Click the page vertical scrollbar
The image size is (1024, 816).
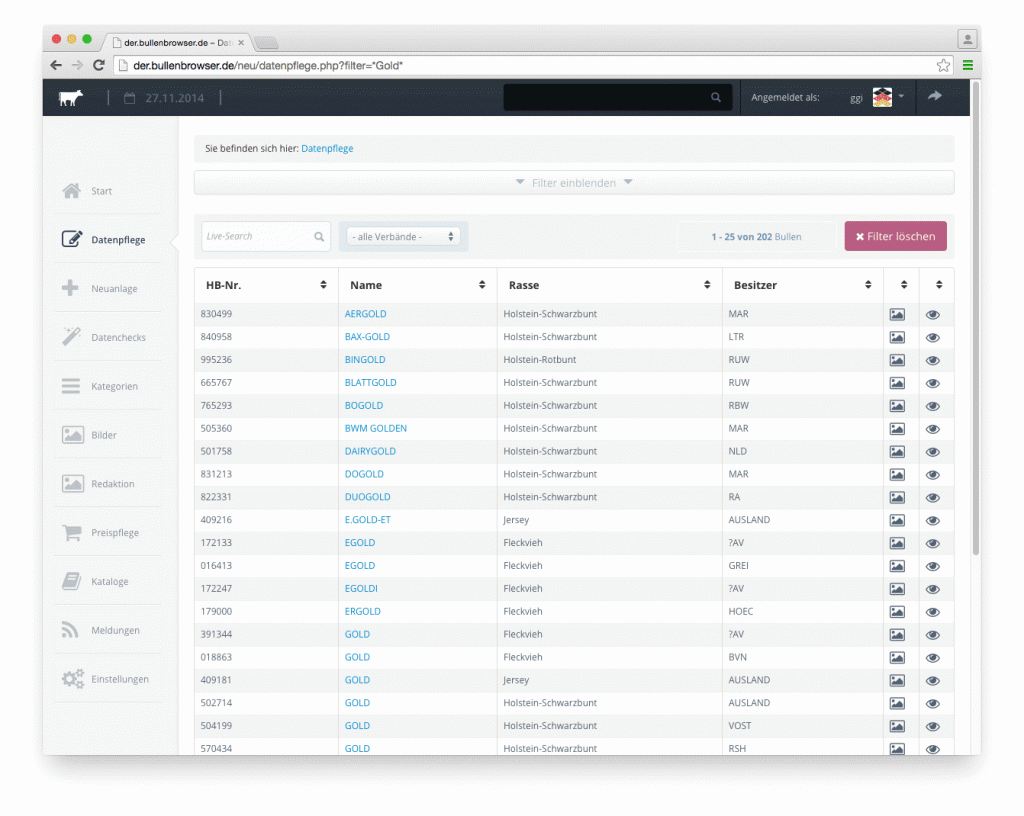[x=976, y=320]
